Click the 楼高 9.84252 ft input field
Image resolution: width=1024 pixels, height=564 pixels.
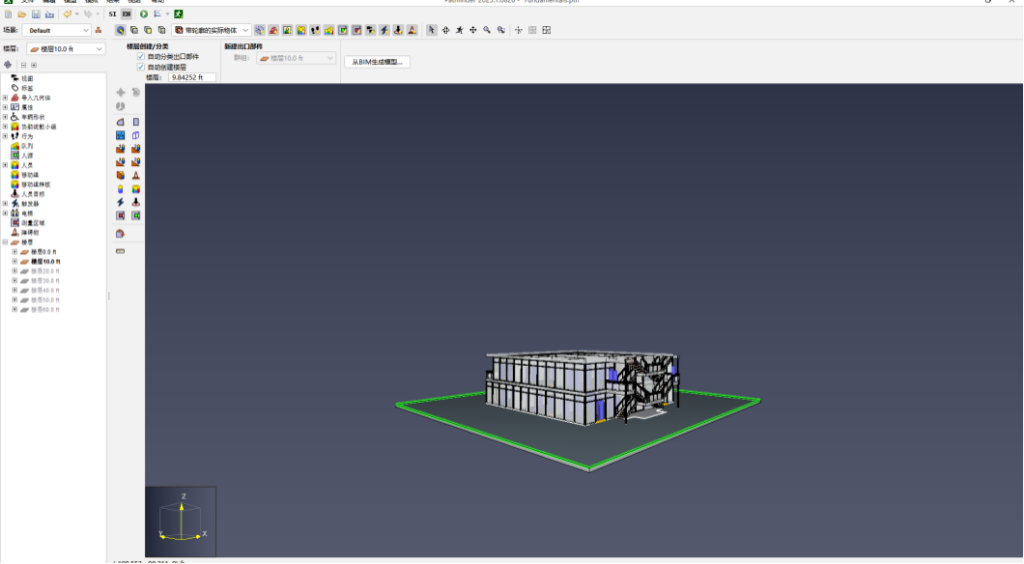[x=192, y=77]
